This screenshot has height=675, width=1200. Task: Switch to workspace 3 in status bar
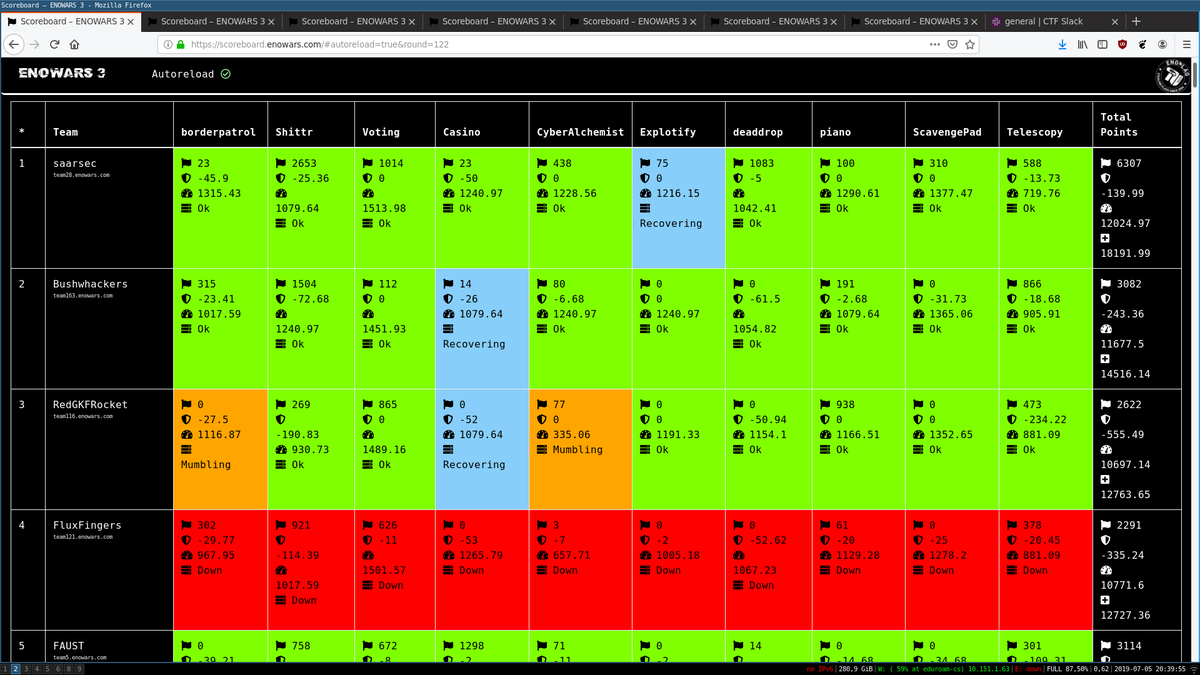pyautogui.click(x=27, y=668)
